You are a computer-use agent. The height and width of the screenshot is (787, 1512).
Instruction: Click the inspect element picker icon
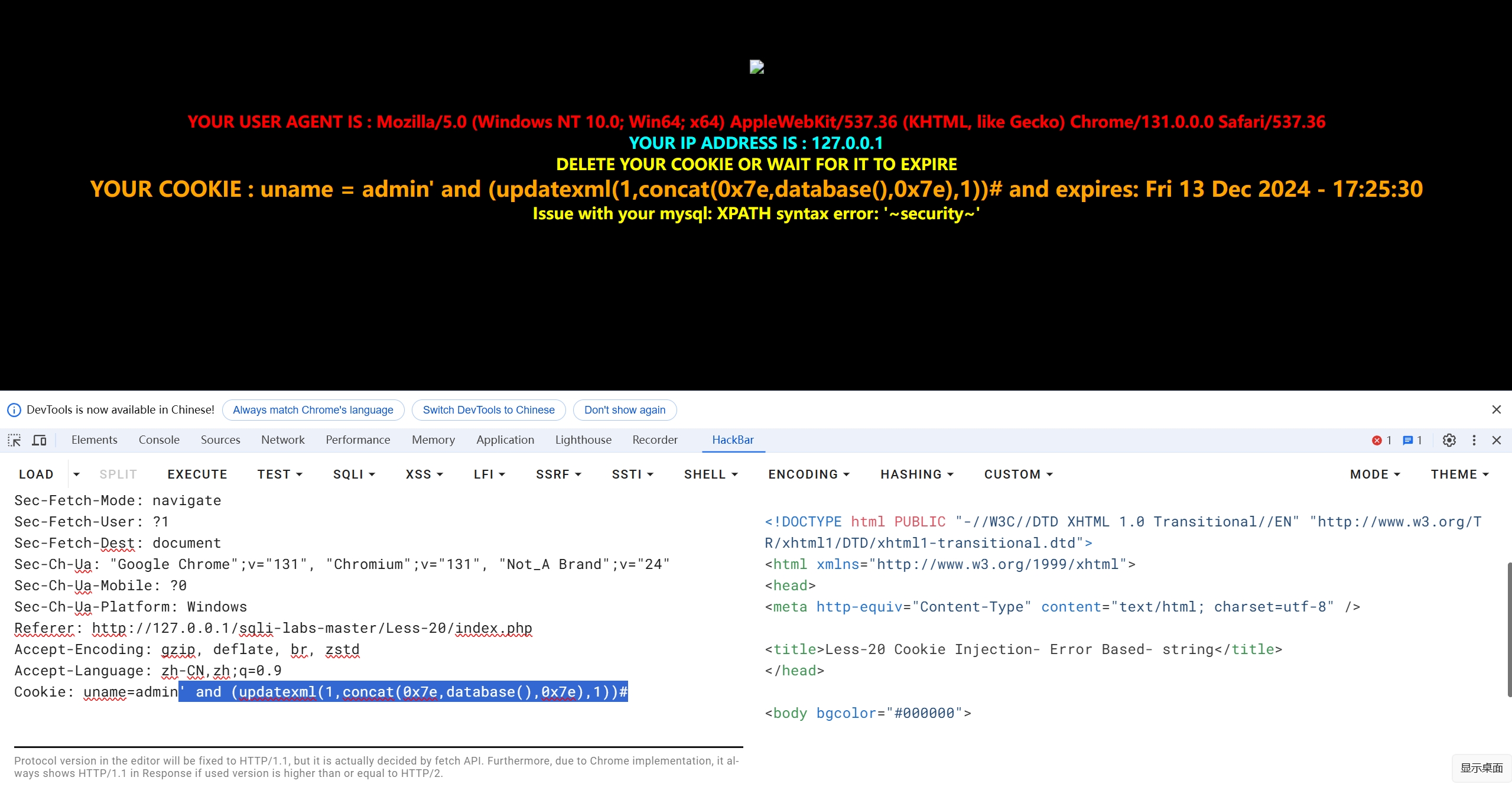14,440
